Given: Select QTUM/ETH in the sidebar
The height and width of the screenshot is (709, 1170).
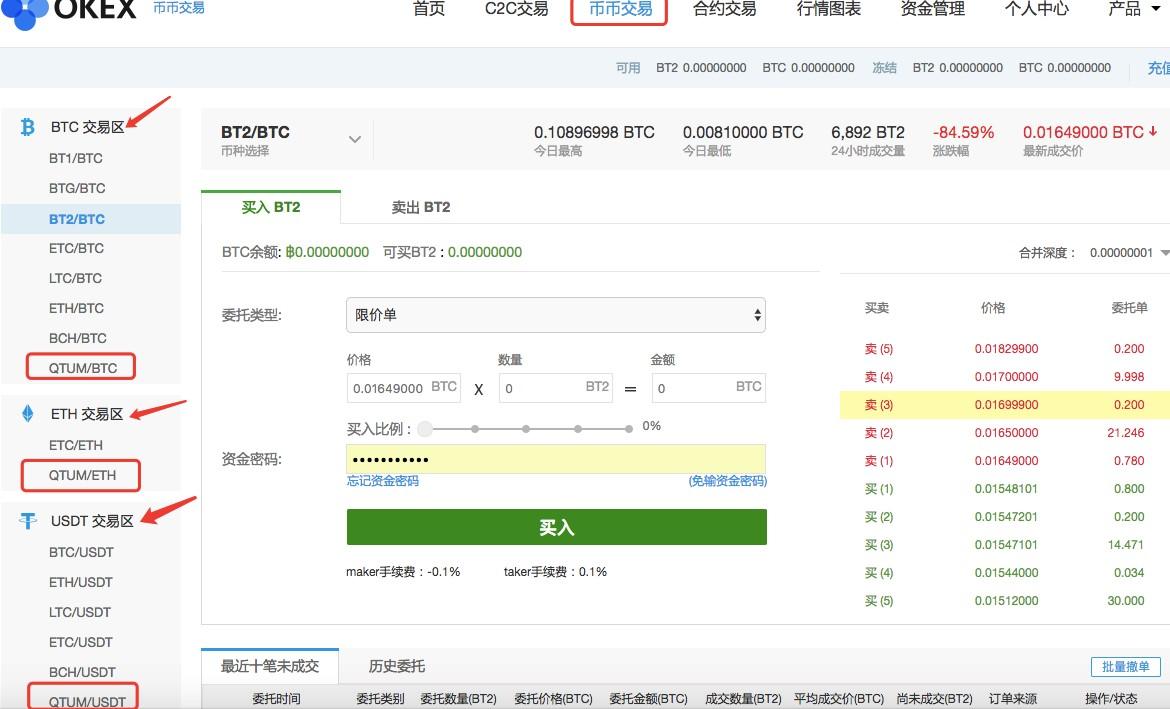Looking at the screenshot, I should (x=81, y=475).
